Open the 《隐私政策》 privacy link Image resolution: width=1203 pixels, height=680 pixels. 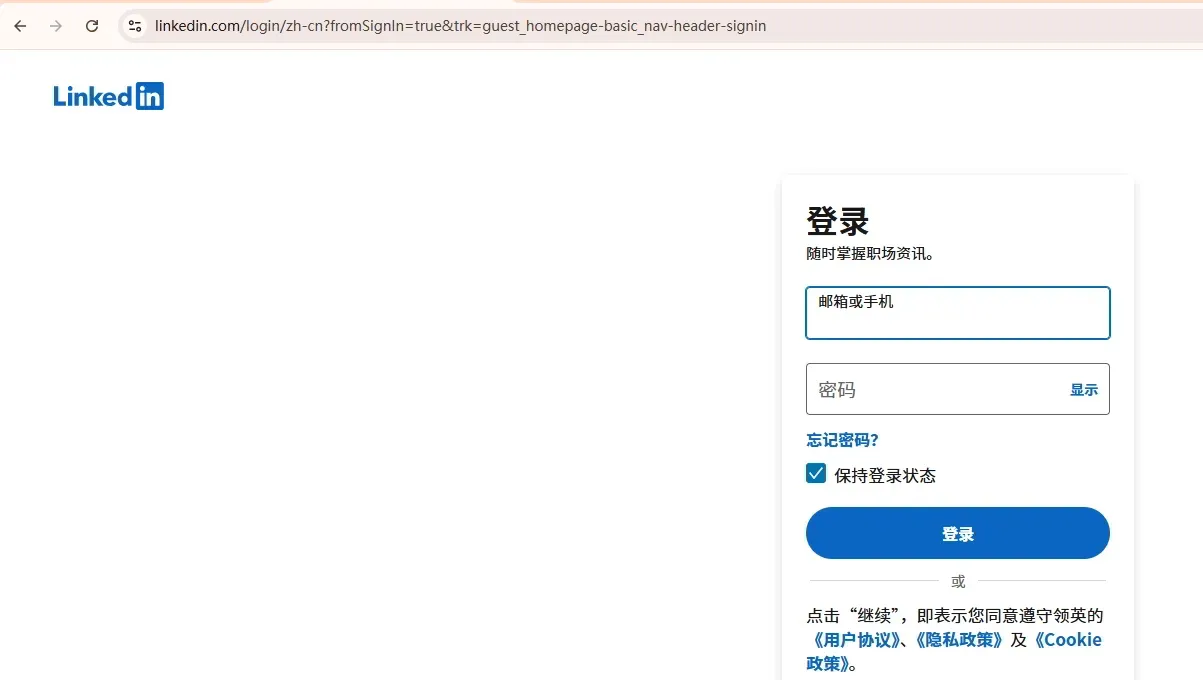(x=958, y=639)
